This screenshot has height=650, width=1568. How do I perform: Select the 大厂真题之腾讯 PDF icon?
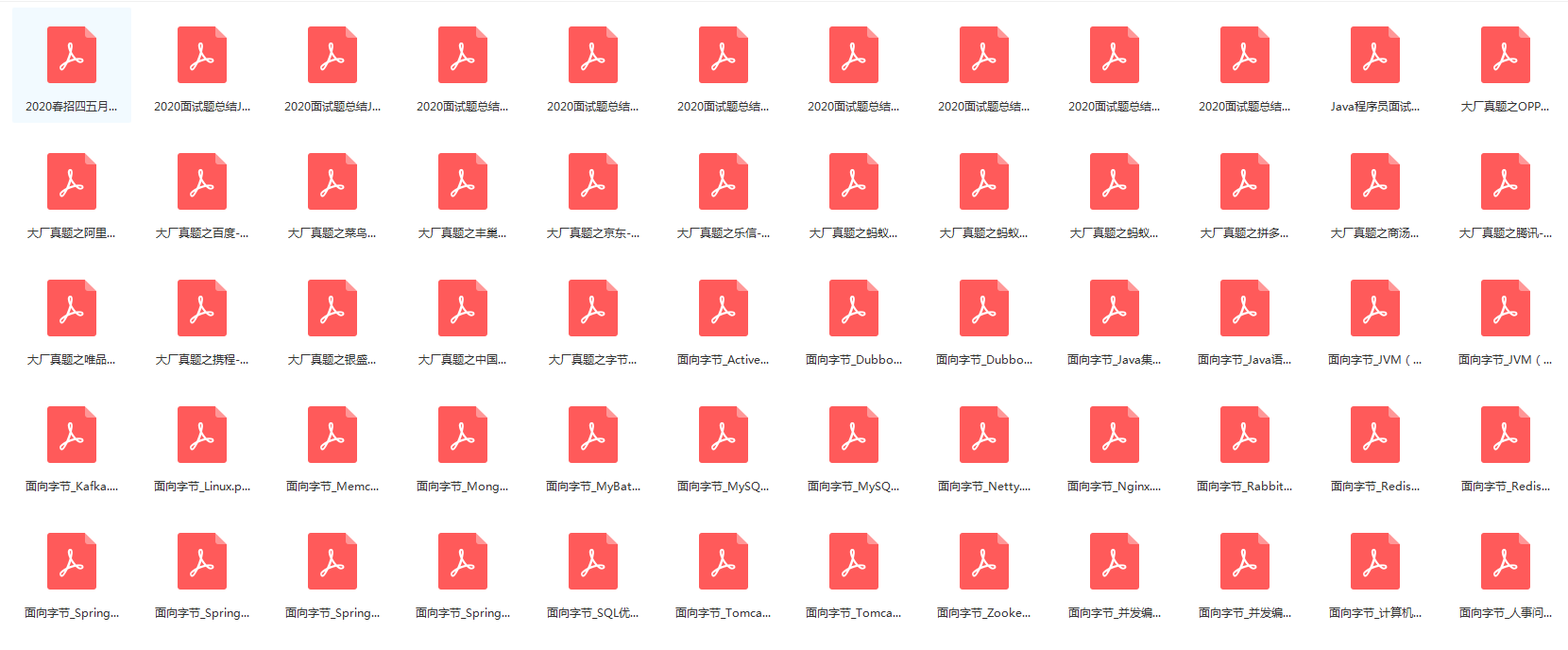[x=1506, y=181]
